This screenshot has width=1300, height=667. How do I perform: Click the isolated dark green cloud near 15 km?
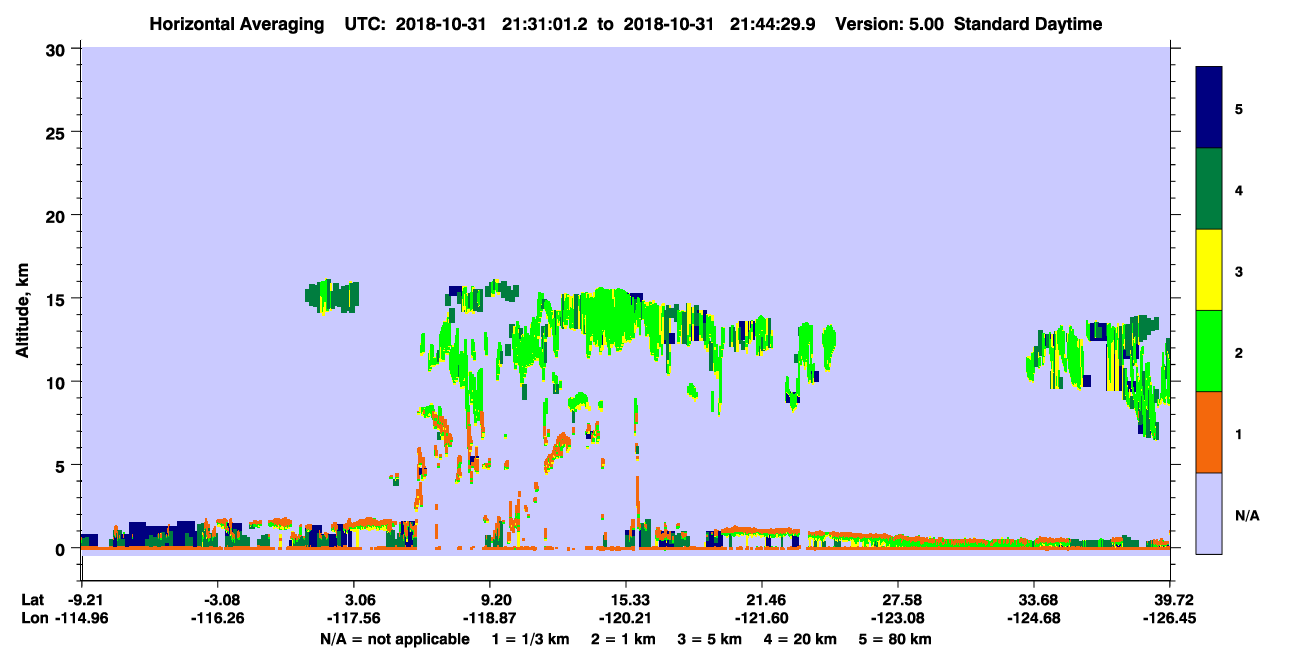click(x=332, y=296)
